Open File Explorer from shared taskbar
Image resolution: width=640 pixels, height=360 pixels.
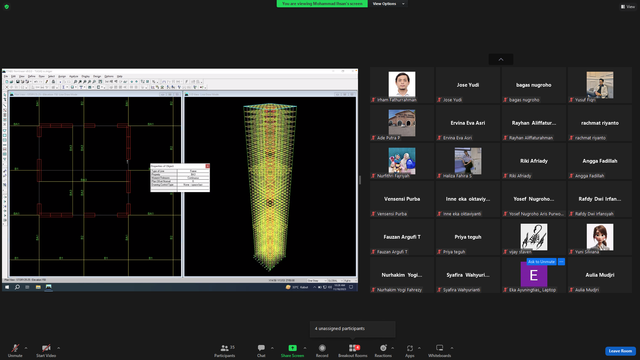pyautogui.click(x=38, y=287)
